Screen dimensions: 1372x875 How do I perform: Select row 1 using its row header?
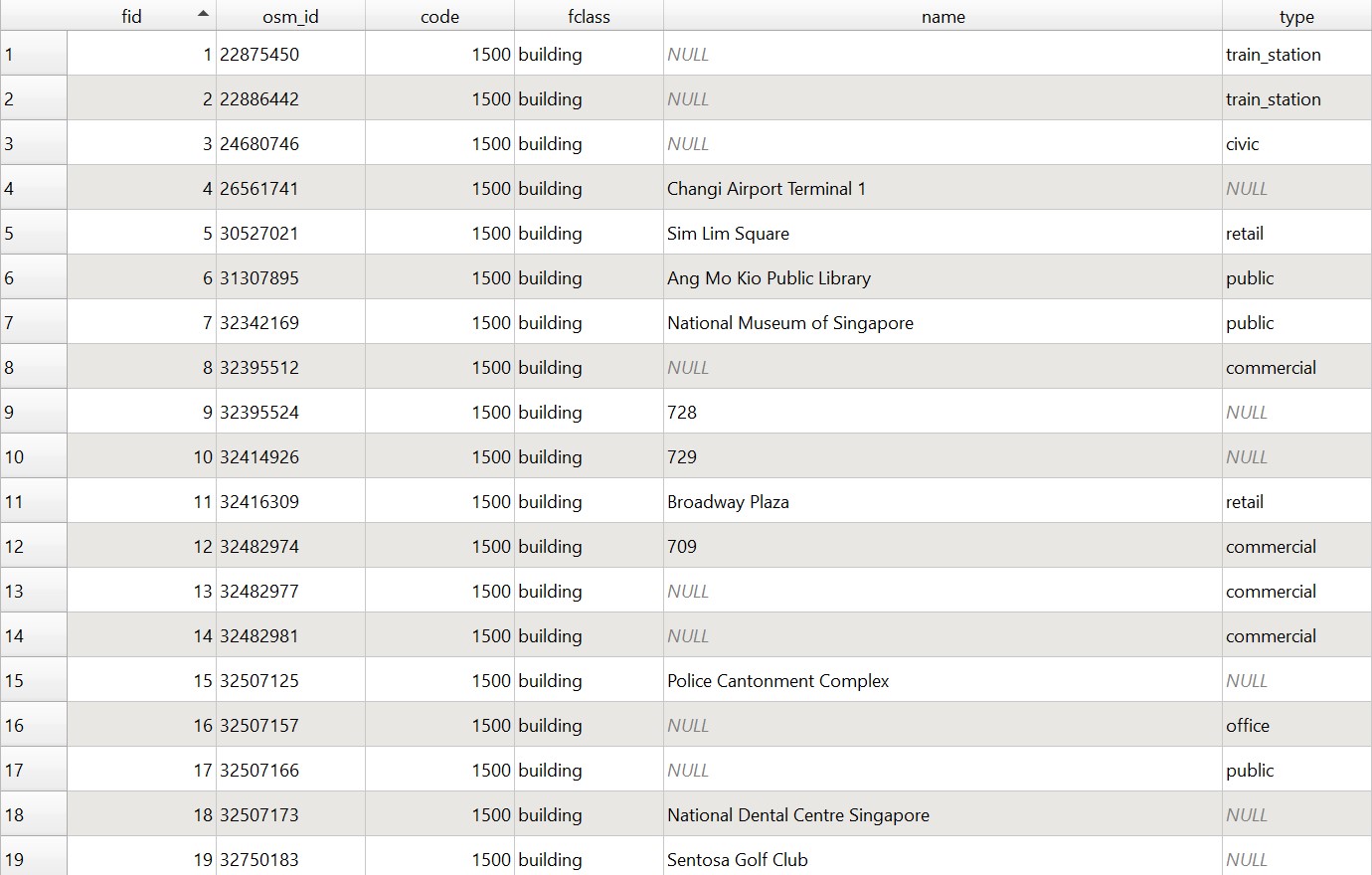pyautogui.click(x=33, y=55)
